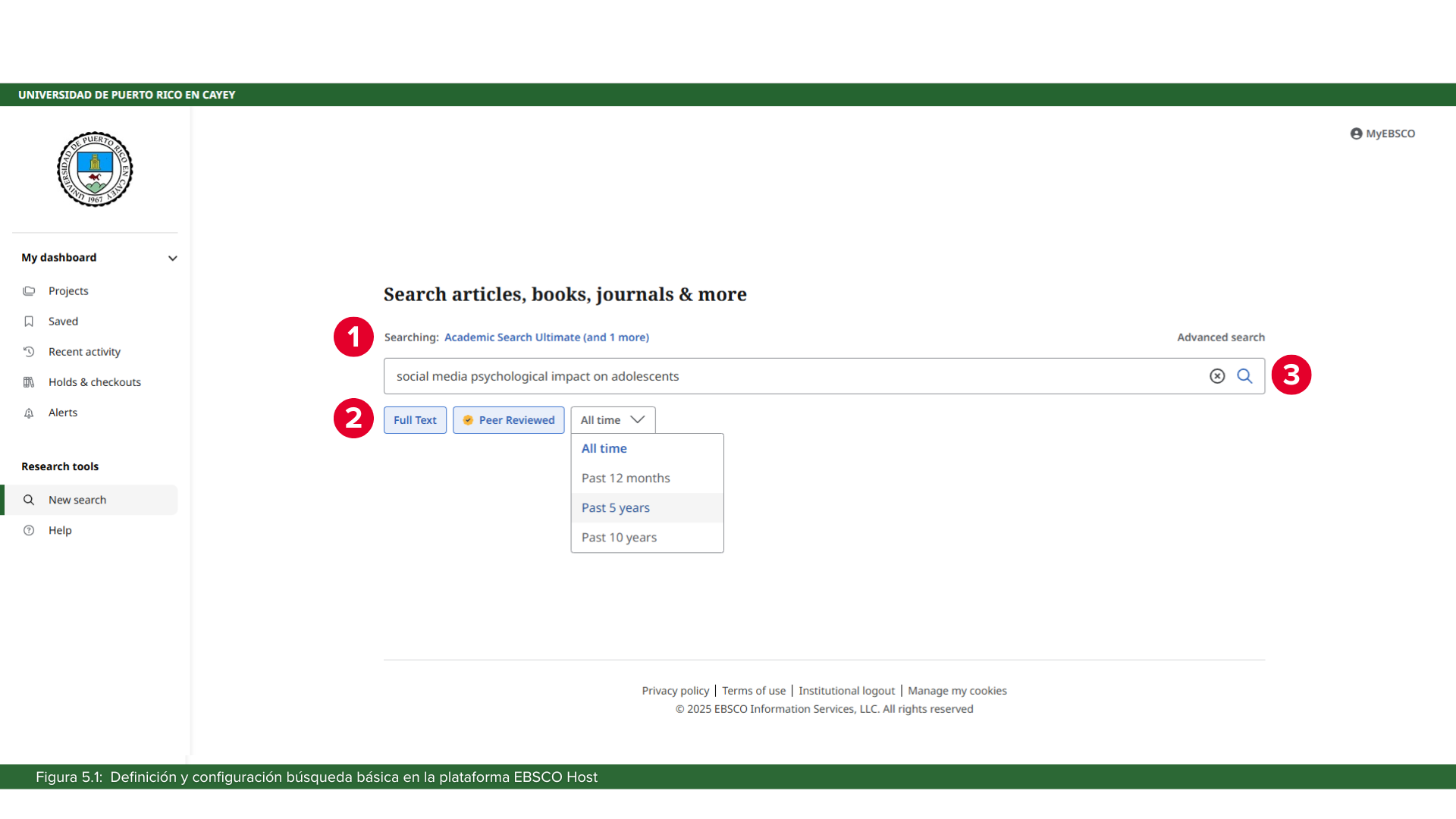This screenshot has height=819, width=1456.
Task: Select Past 5 years option
Action: [x=616, y=508]
